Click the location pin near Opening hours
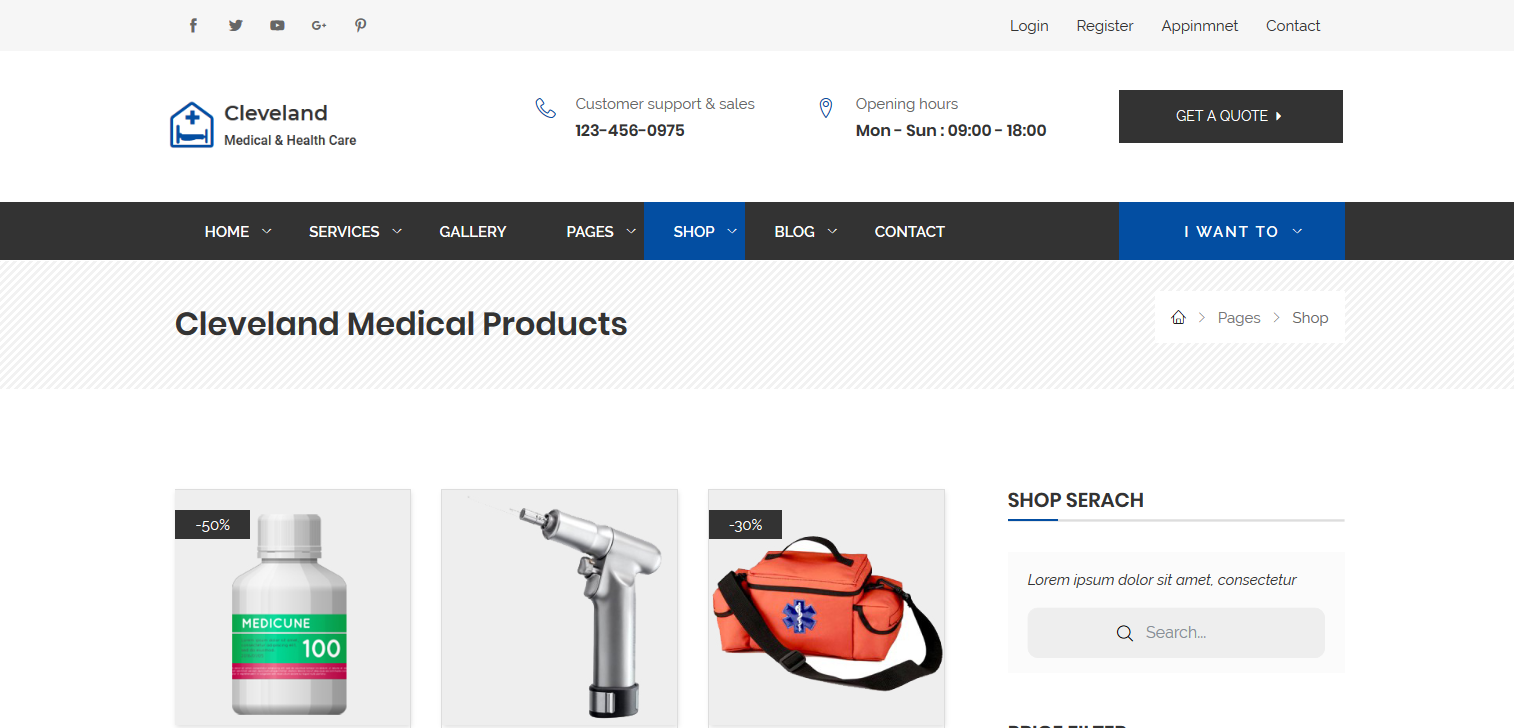 pyautogui.click(x=826, y=108)
